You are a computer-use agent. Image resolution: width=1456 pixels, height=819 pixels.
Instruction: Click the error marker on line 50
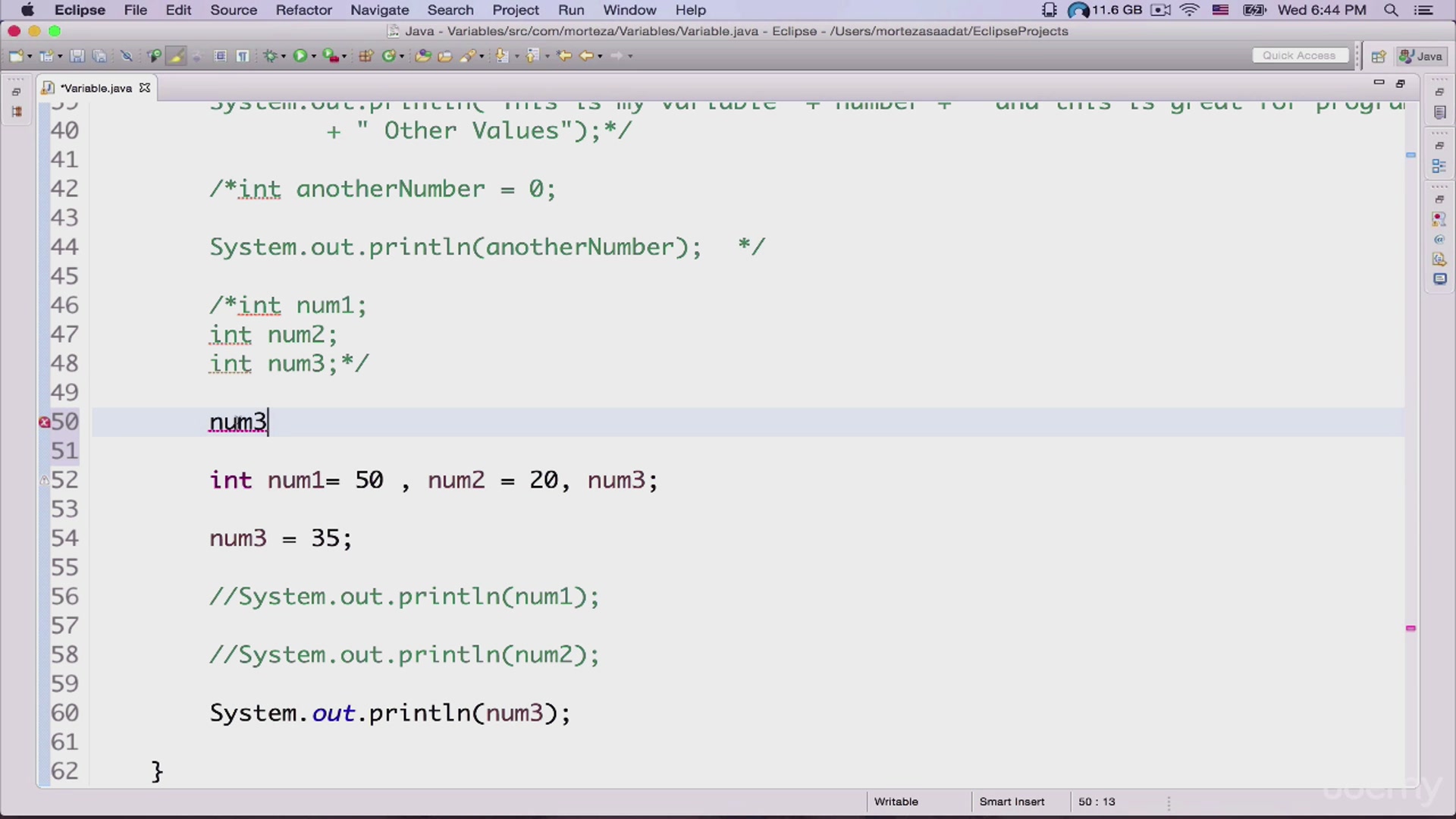[x=44, y=422]
